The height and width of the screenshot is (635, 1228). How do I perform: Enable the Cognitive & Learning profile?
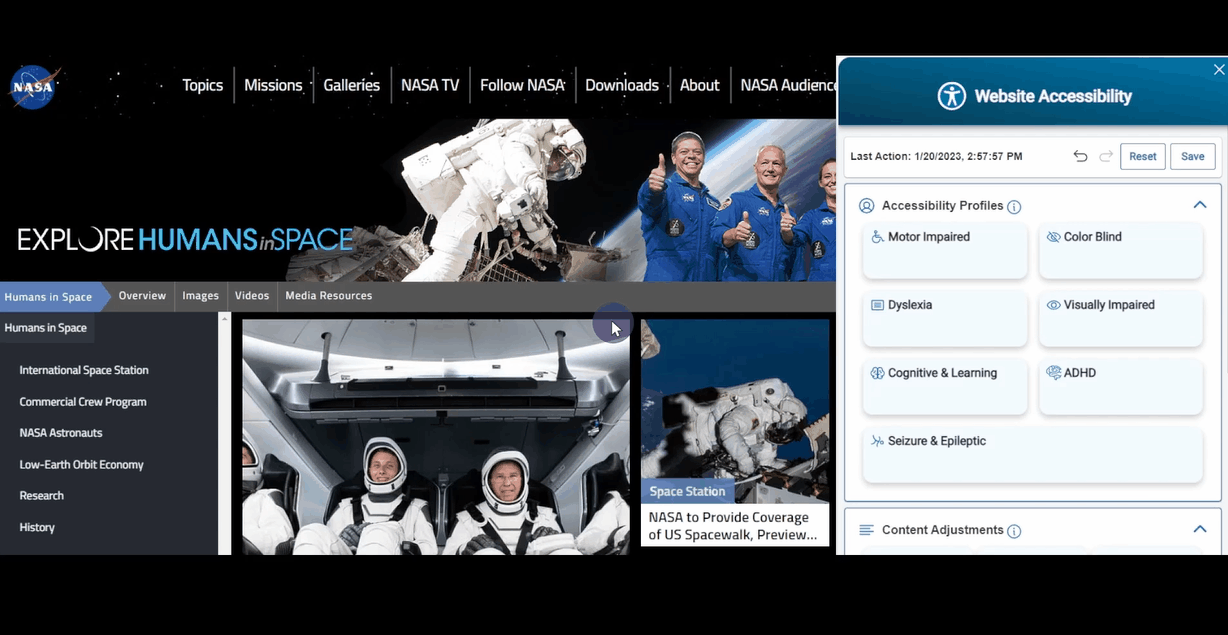click(945, 386)
